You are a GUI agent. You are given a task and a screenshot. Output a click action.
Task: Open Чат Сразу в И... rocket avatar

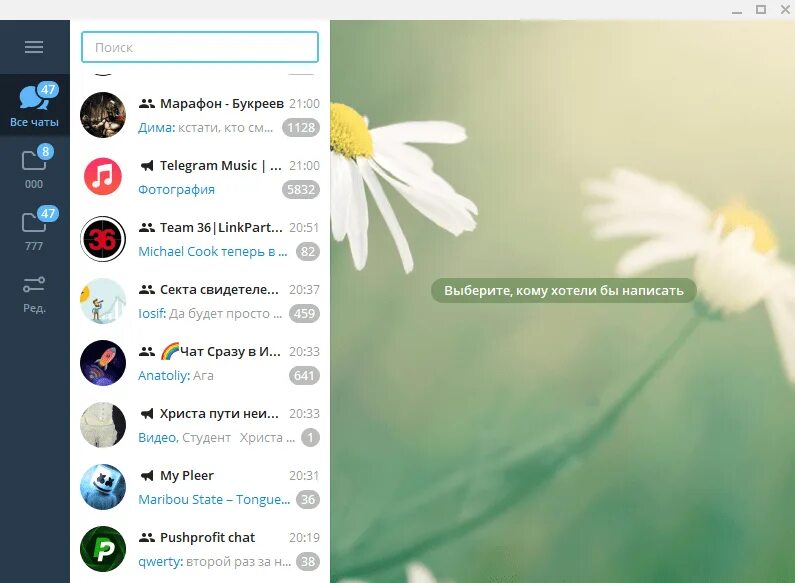[103, 362]
